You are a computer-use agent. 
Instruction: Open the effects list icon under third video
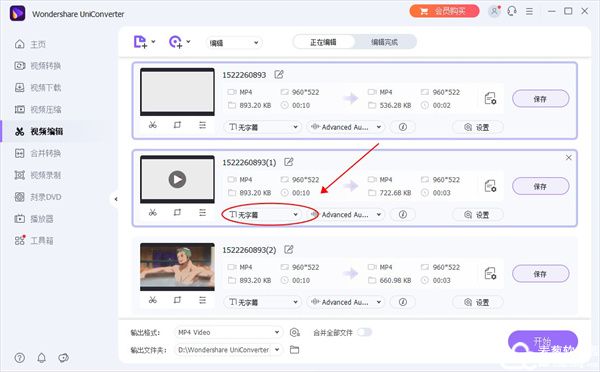202,300
